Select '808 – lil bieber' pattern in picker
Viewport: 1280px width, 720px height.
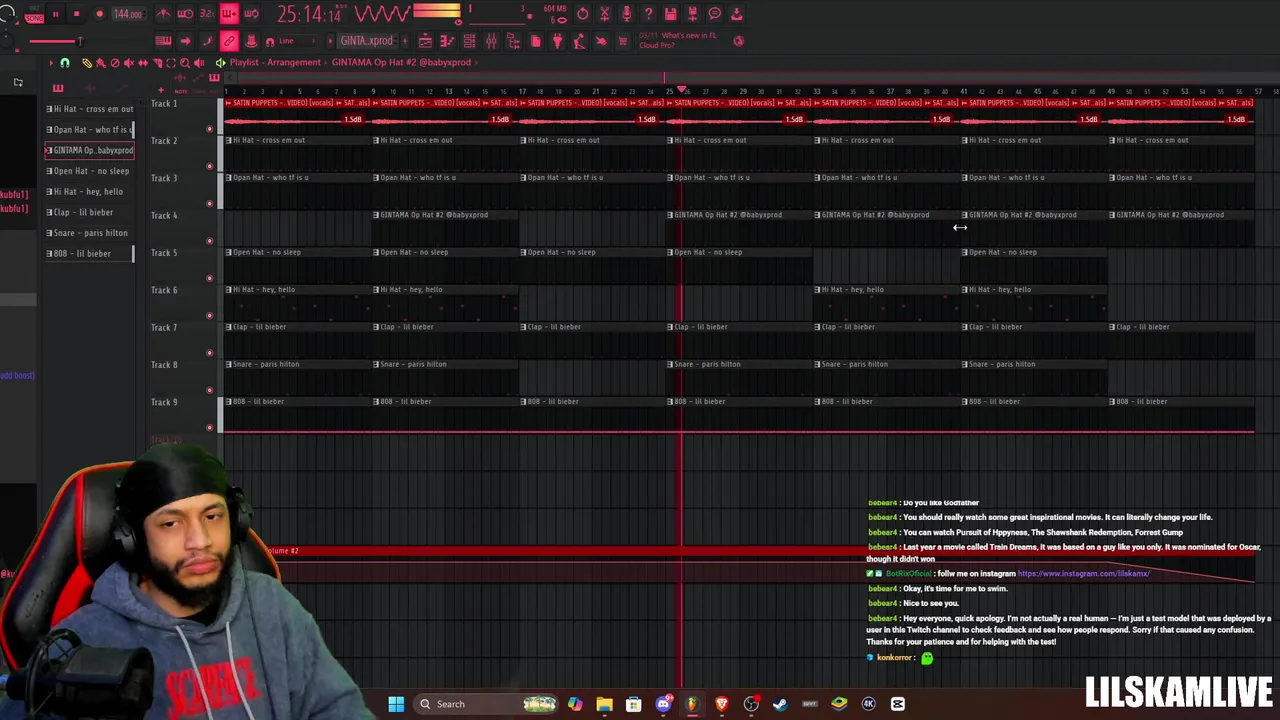tap(89, 254)
